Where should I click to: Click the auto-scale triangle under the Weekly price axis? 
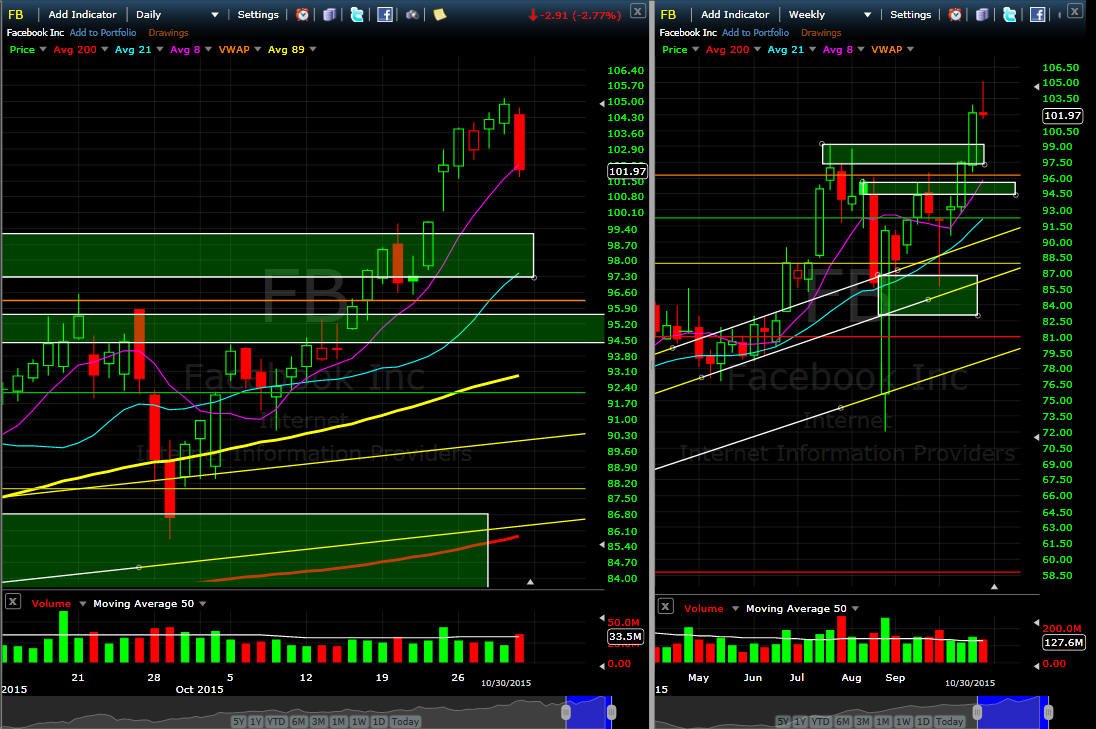994,586
